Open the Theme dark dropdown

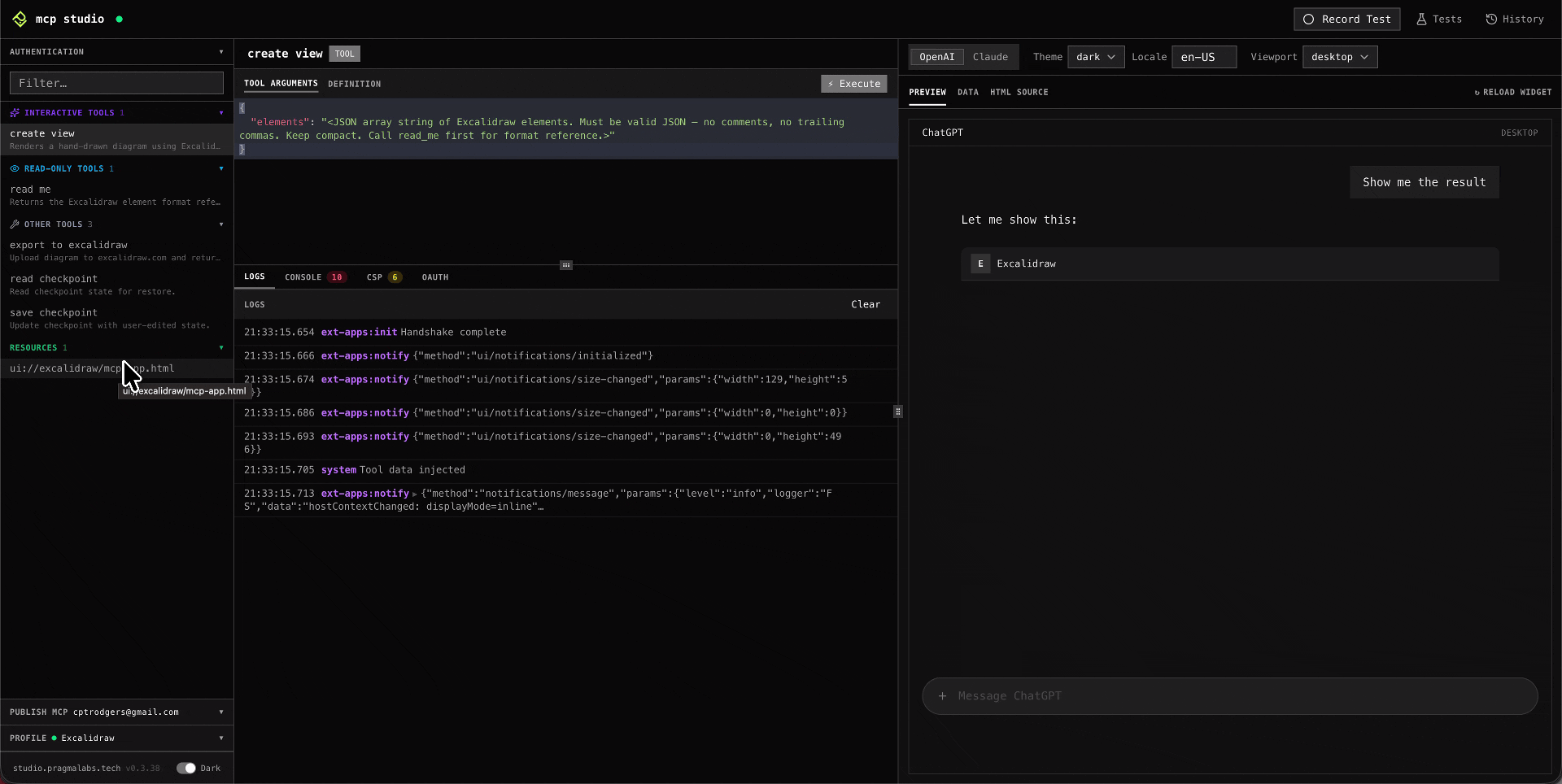1096,57
